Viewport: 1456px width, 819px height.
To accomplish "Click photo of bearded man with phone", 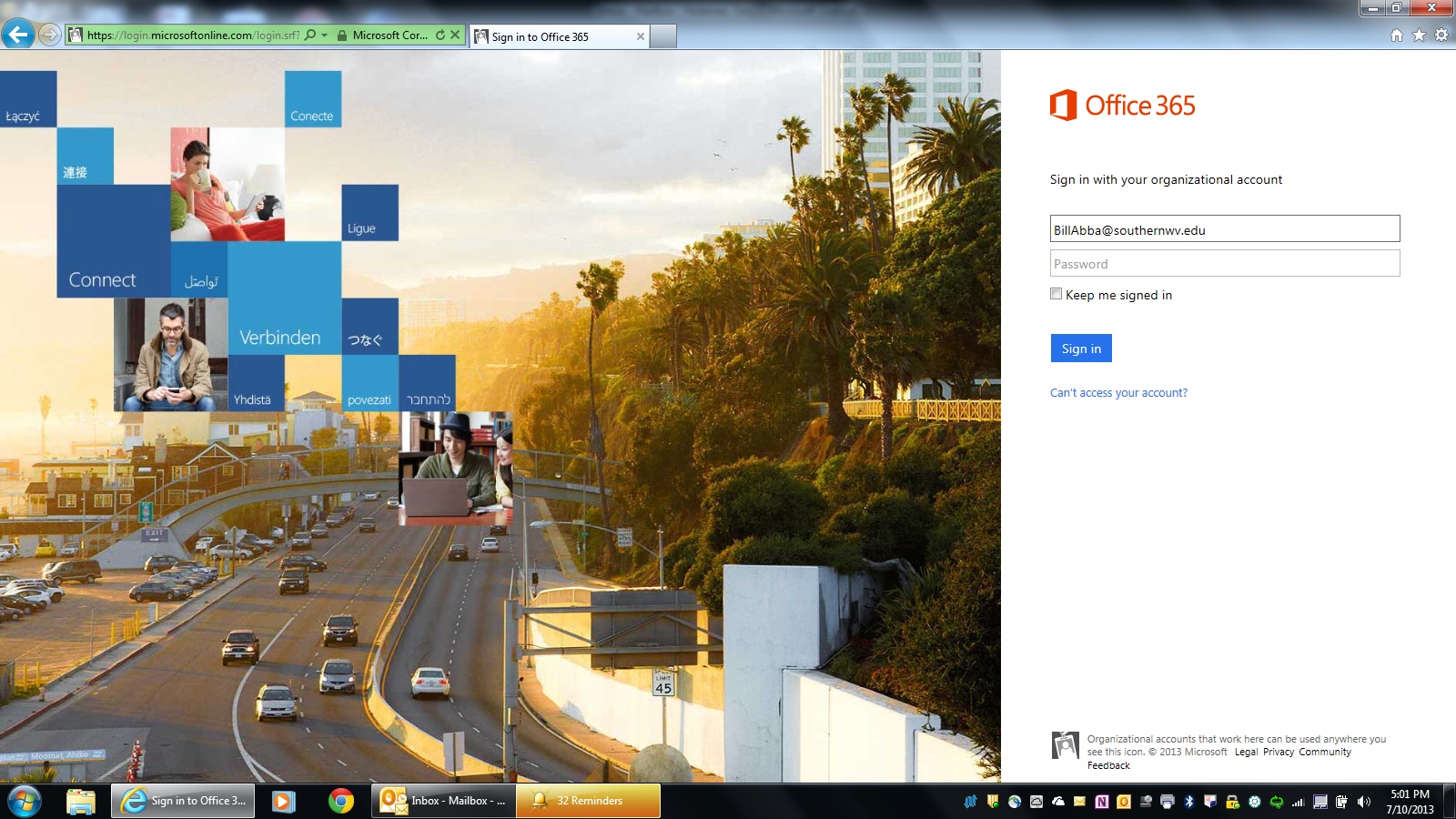I will tap(170, 355).
